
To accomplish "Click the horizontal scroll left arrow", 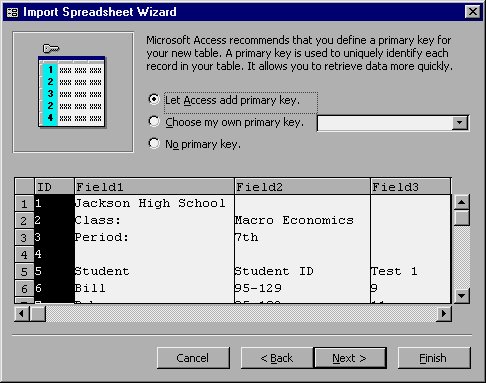I will coord(22,314).
